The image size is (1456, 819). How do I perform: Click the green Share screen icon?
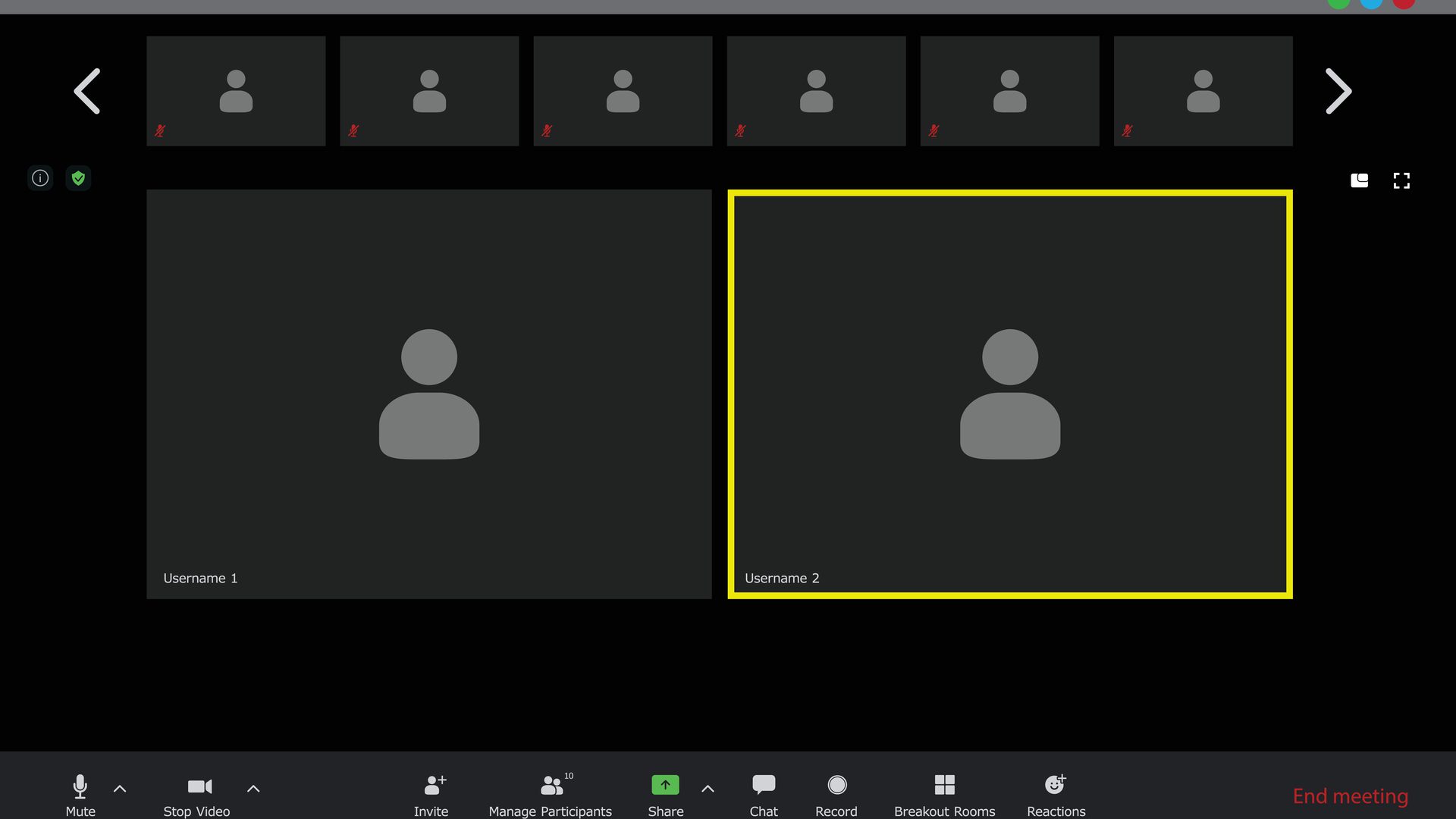(x=665, y=785)
